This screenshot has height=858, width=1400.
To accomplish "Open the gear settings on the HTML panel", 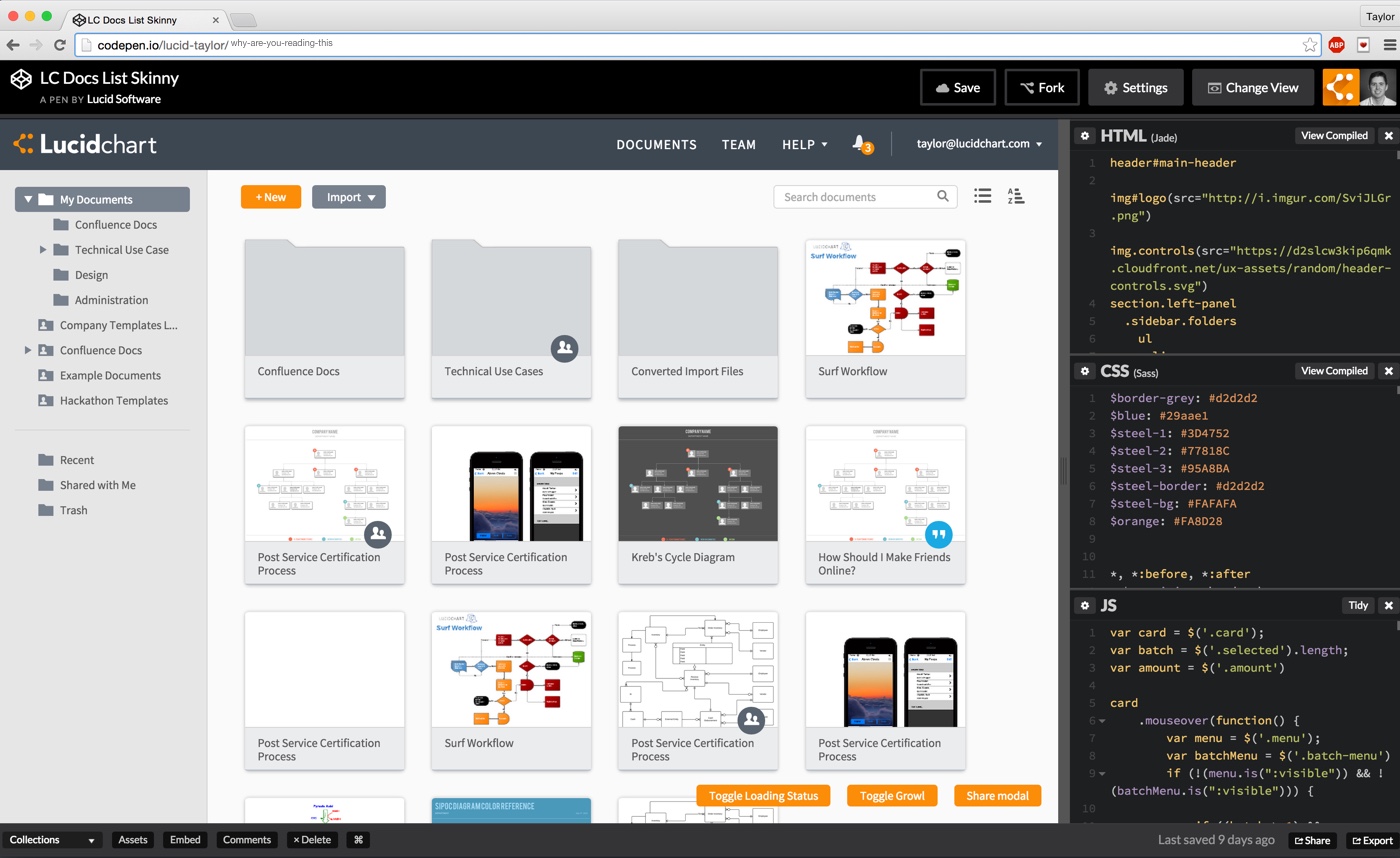I will (1084, 135).
